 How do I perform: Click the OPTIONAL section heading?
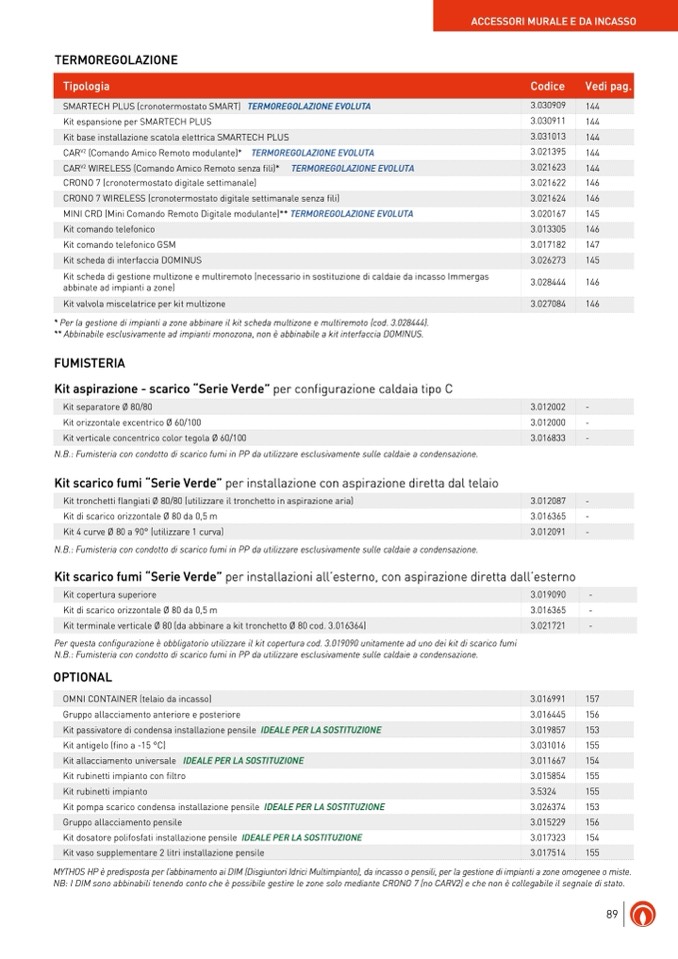coord(82,678)
